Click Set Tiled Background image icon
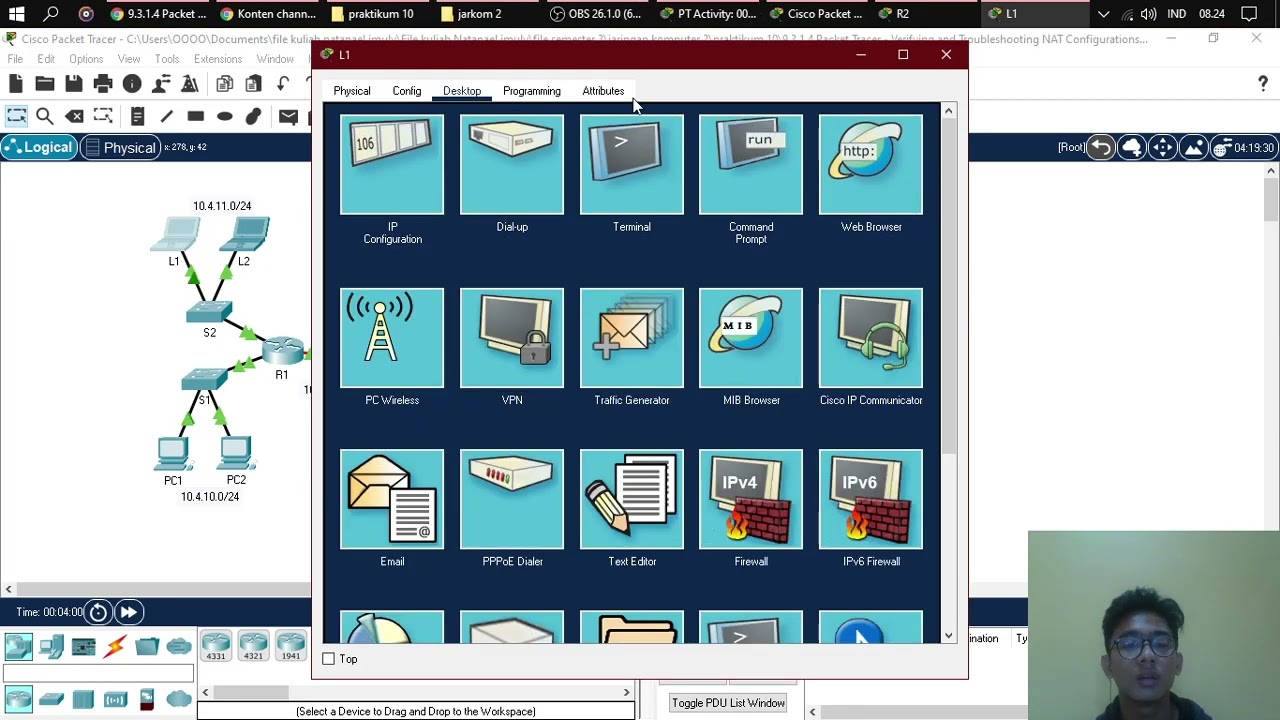This screenshot has height=720, width=1280. pyautogui.click(x=1193, y=148)
